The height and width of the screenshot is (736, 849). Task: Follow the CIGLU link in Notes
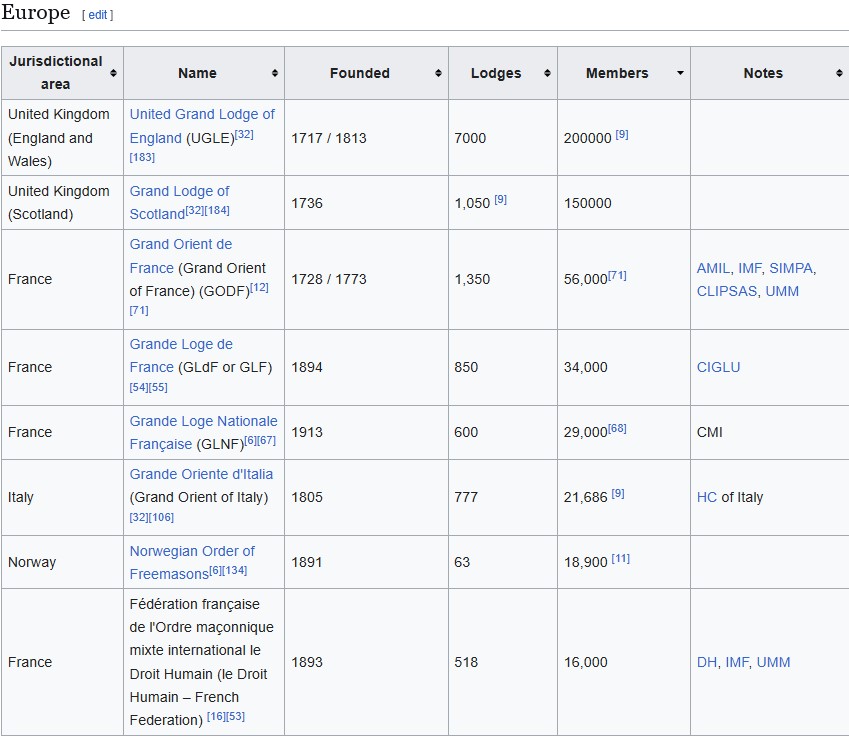718,367
